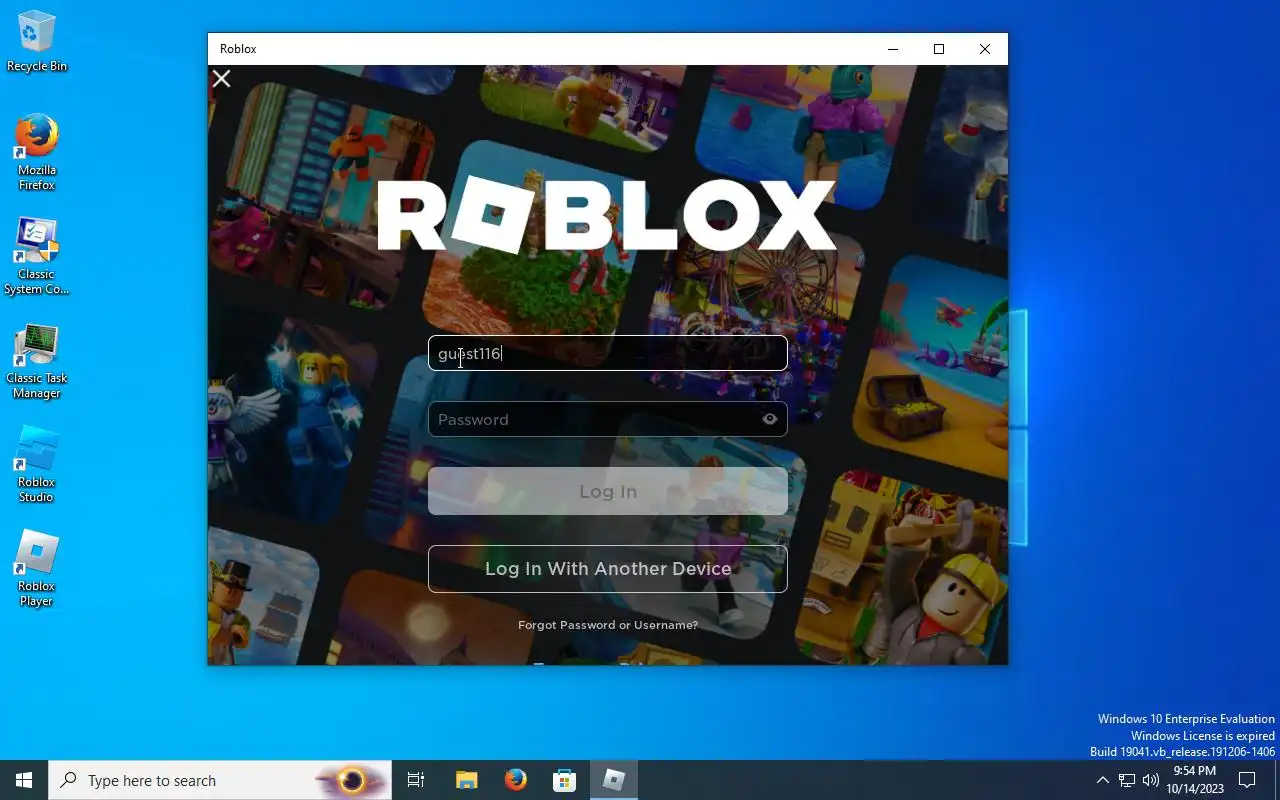This screenshot has width=1280, height=800.
Task: Close the Roblox login overlay with the X
Action: point(221,78)
